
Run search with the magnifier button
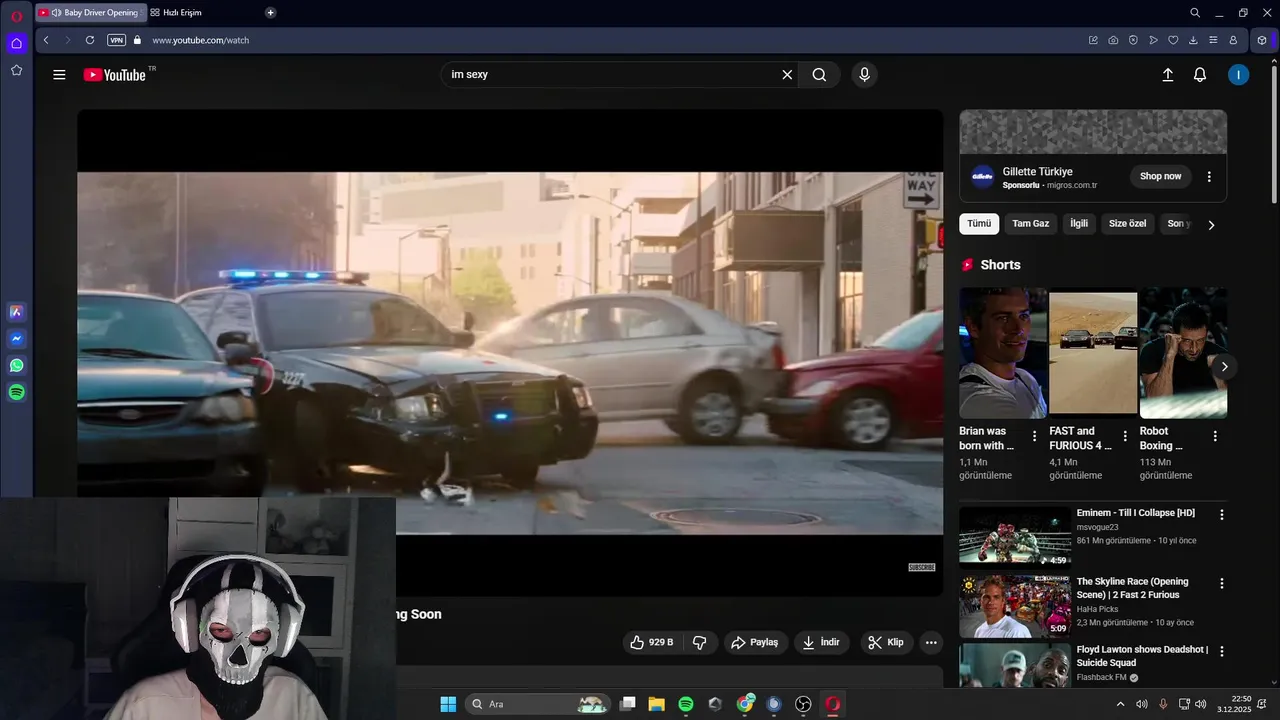tap(819, 75)
